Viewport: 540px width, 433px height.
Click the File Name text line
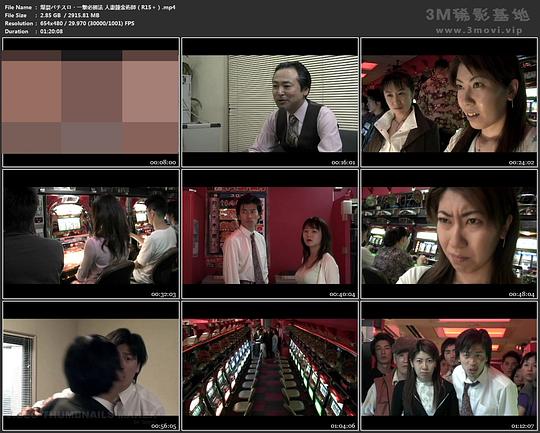(x=90, y=7)
